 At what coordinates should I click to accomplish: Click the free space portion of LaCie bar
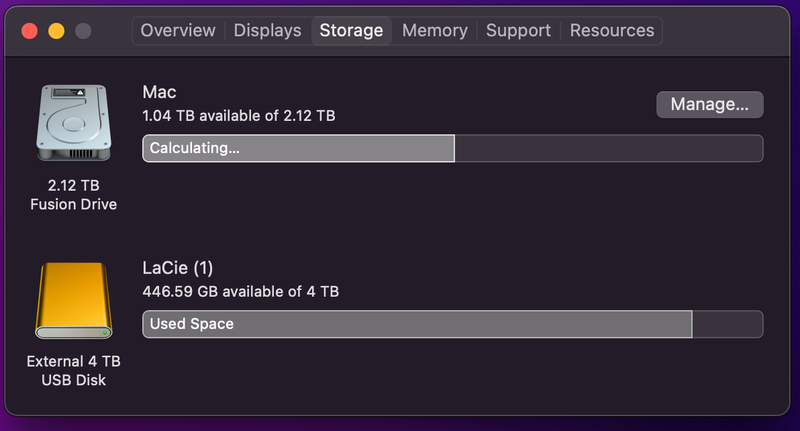tap(727, 324)
